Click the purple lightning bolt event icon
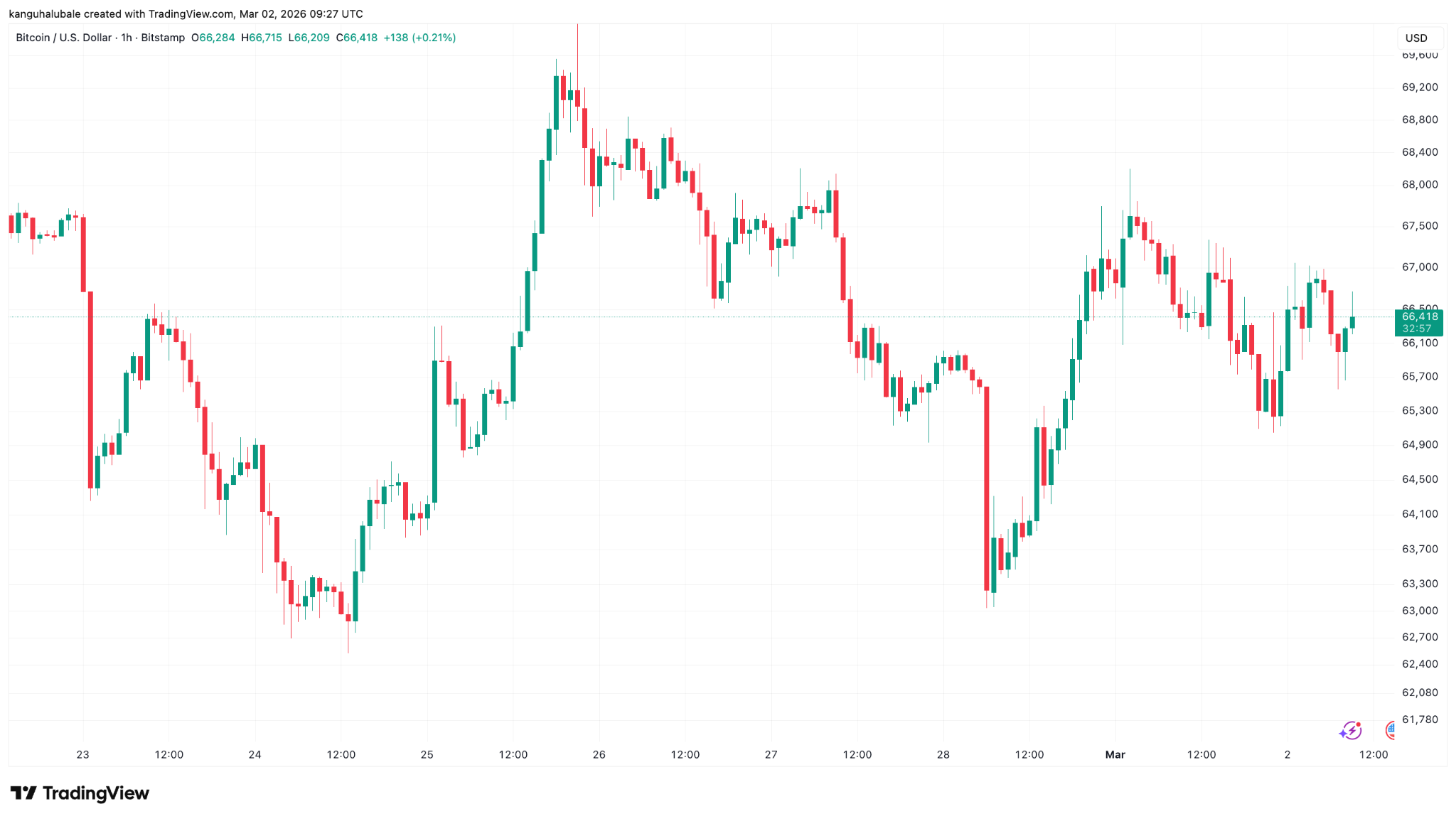The height and width of the screenshot is (819, 1456). point(1350,730)
